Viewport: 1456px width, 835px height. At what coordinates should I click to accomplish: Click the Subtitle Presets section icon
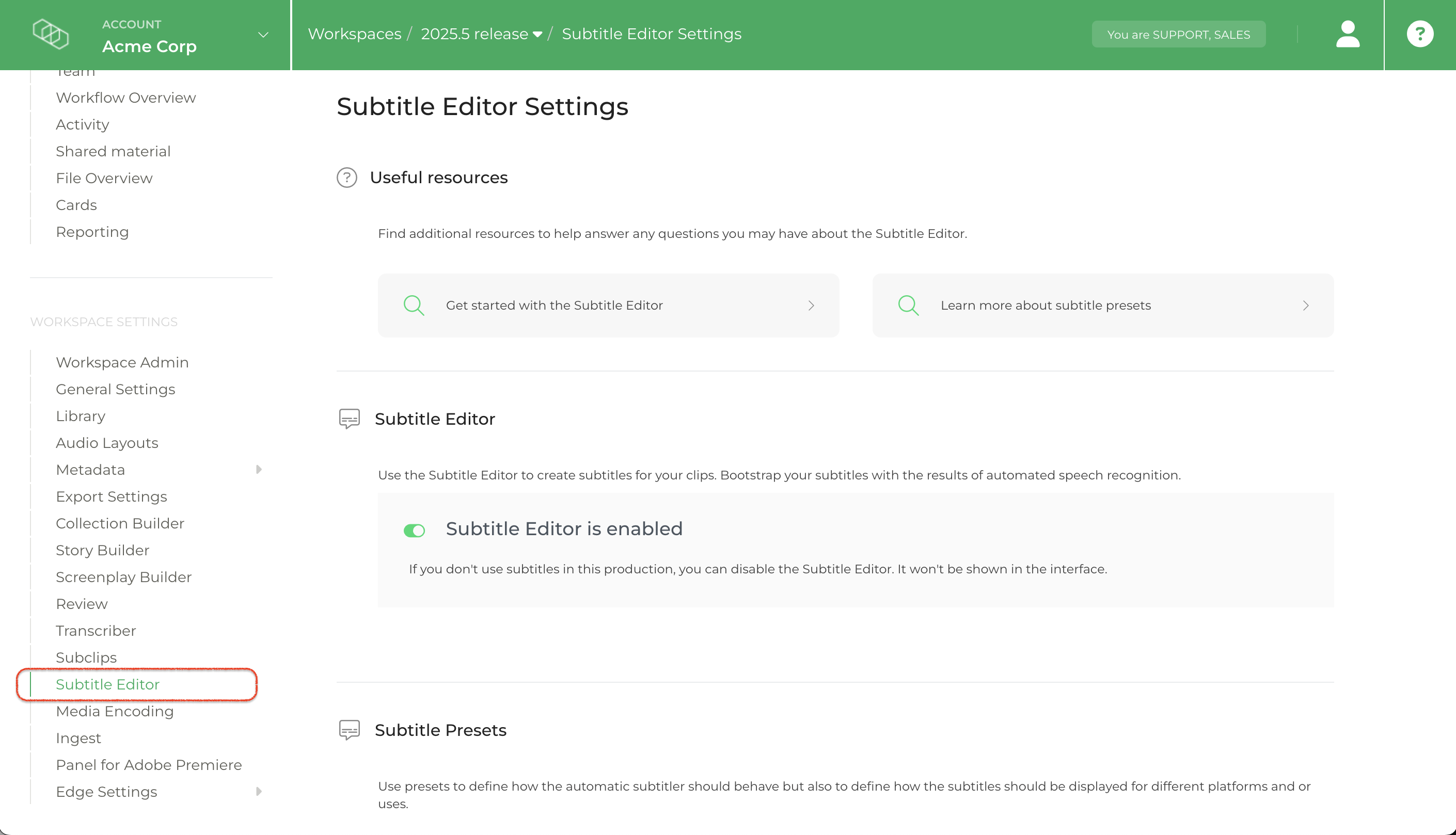pyautogui.click(x=349, y=730)
